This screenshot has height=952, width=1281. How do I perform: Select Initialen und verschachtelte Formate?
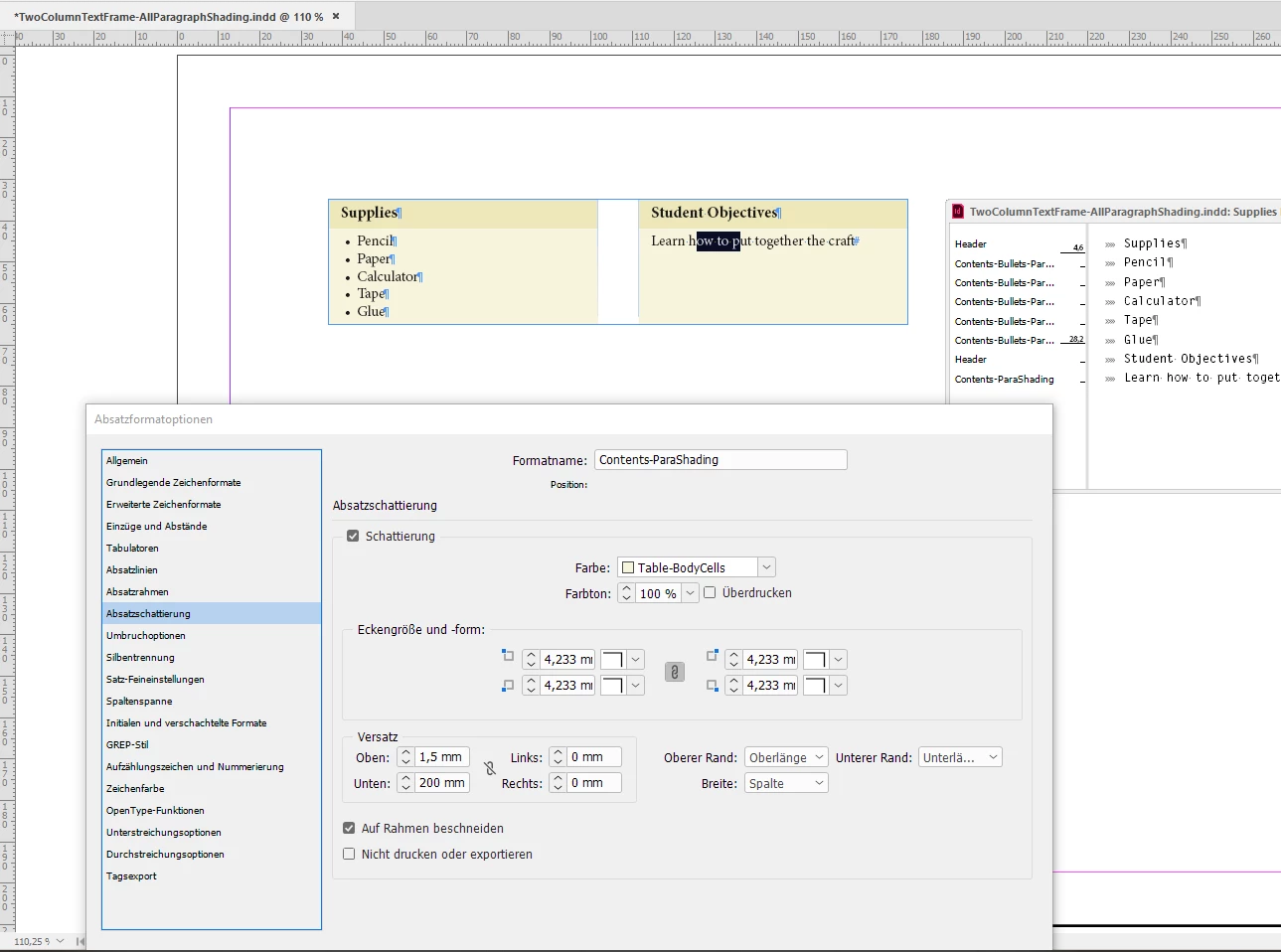coord(212,723)
